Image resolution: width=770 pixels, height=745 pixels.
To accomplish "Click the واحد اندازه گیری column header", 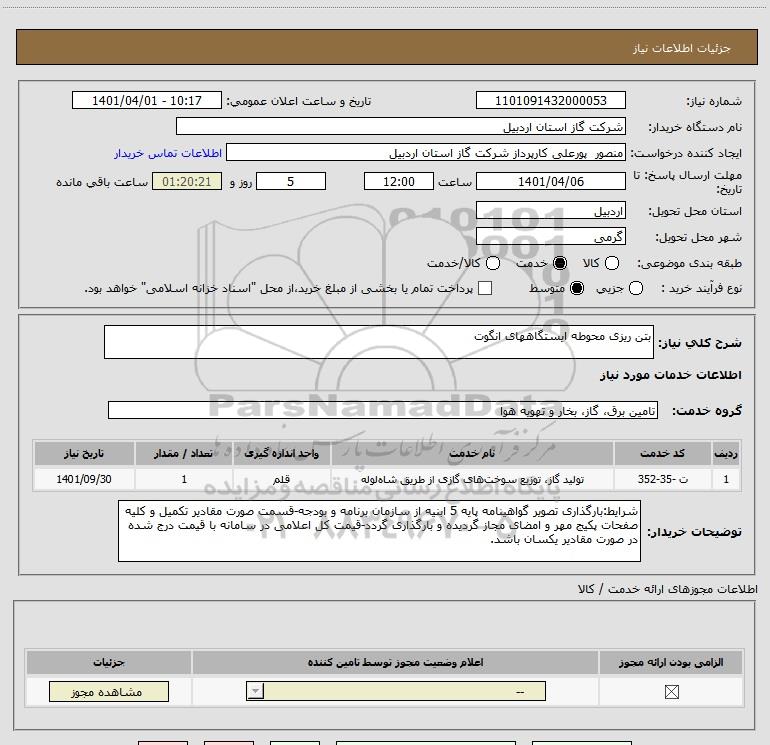I will [281, 453].
